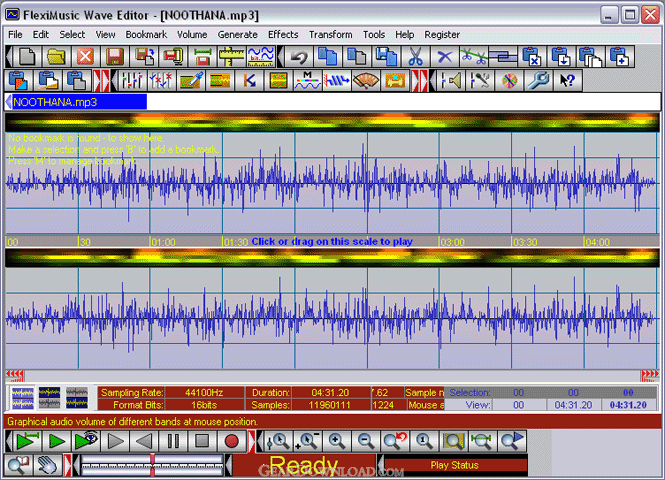Click the zoom 1:1 magnifier icon

[424, 441]
